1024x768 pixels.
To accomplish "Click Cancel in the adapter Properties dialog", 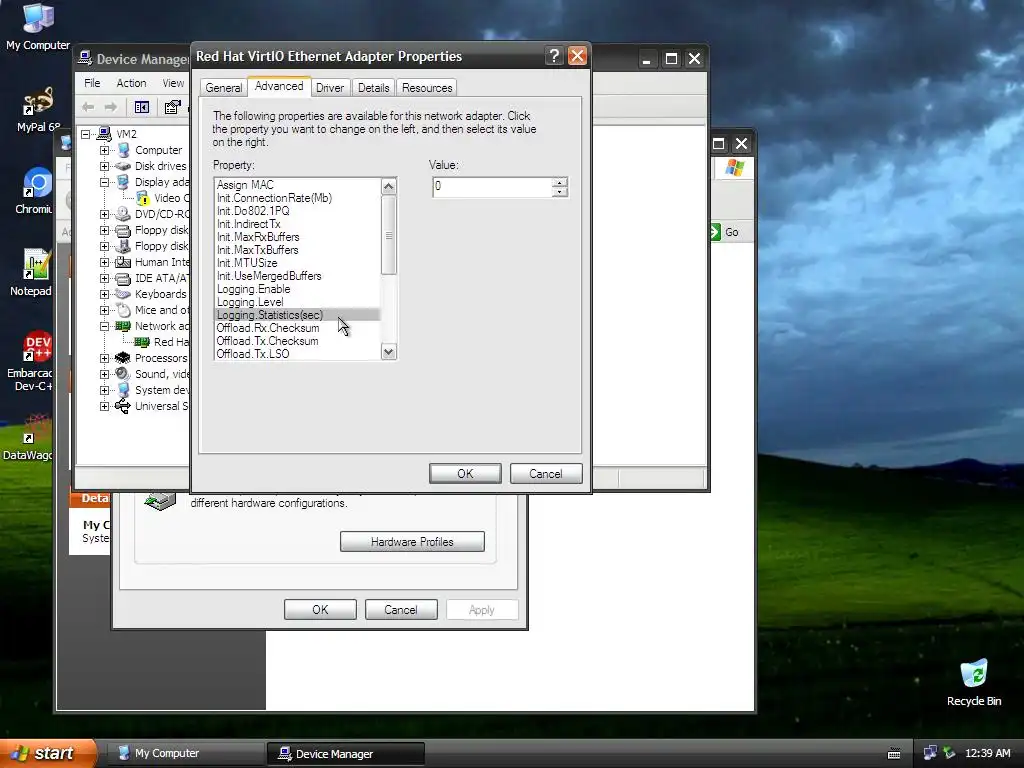I will [x=545, y=473].
